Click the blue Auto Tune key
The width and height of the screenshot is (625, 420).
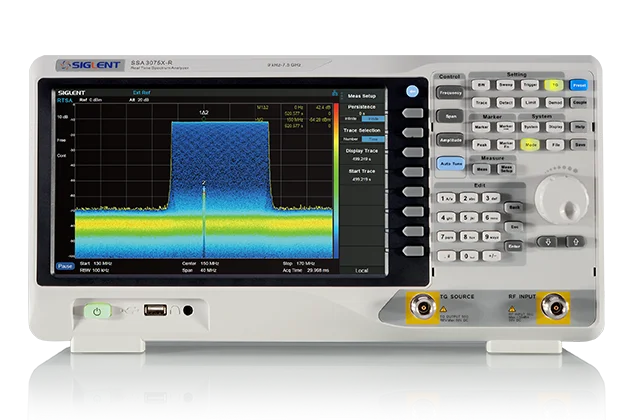coord(451,164)
